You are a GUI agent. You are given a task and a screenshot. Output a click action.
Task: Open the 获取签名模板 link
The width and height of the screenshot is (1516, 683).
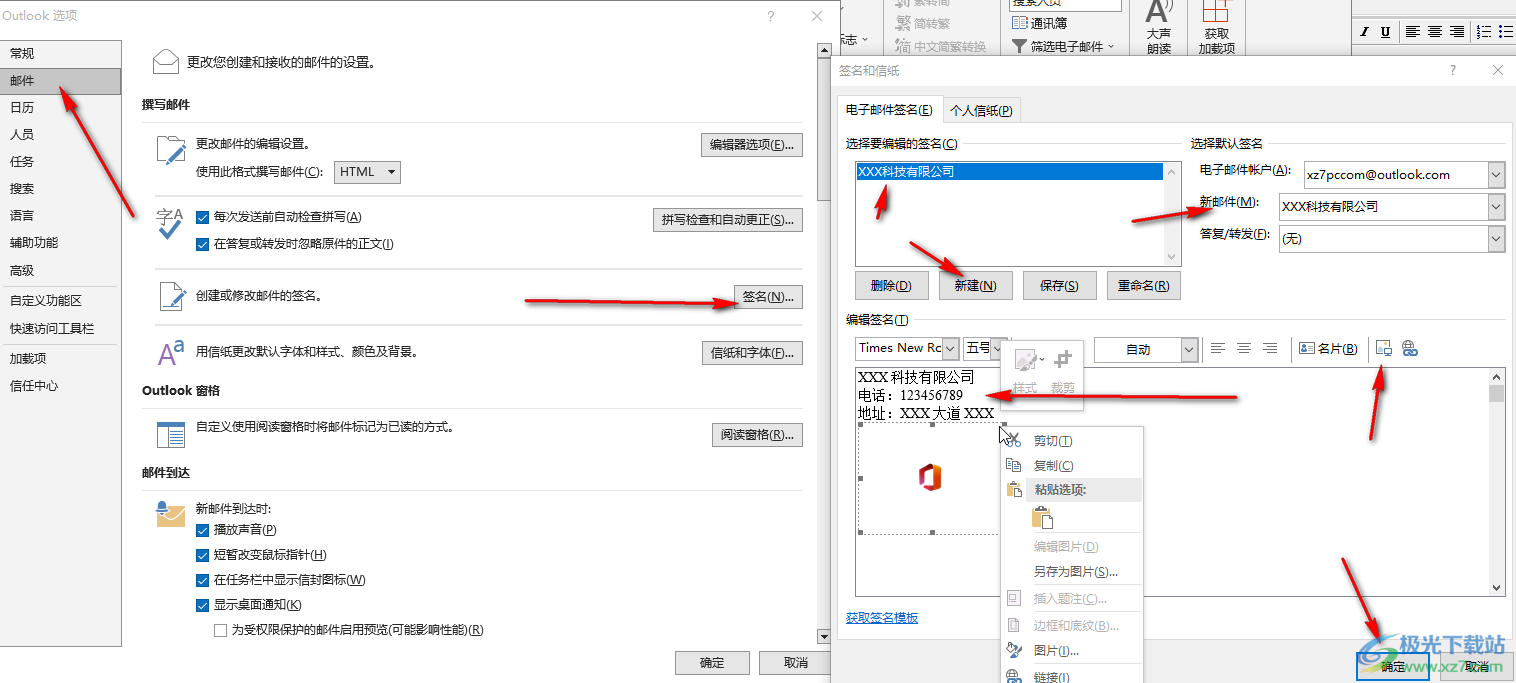pyautogui.click(x=882, y=618)
